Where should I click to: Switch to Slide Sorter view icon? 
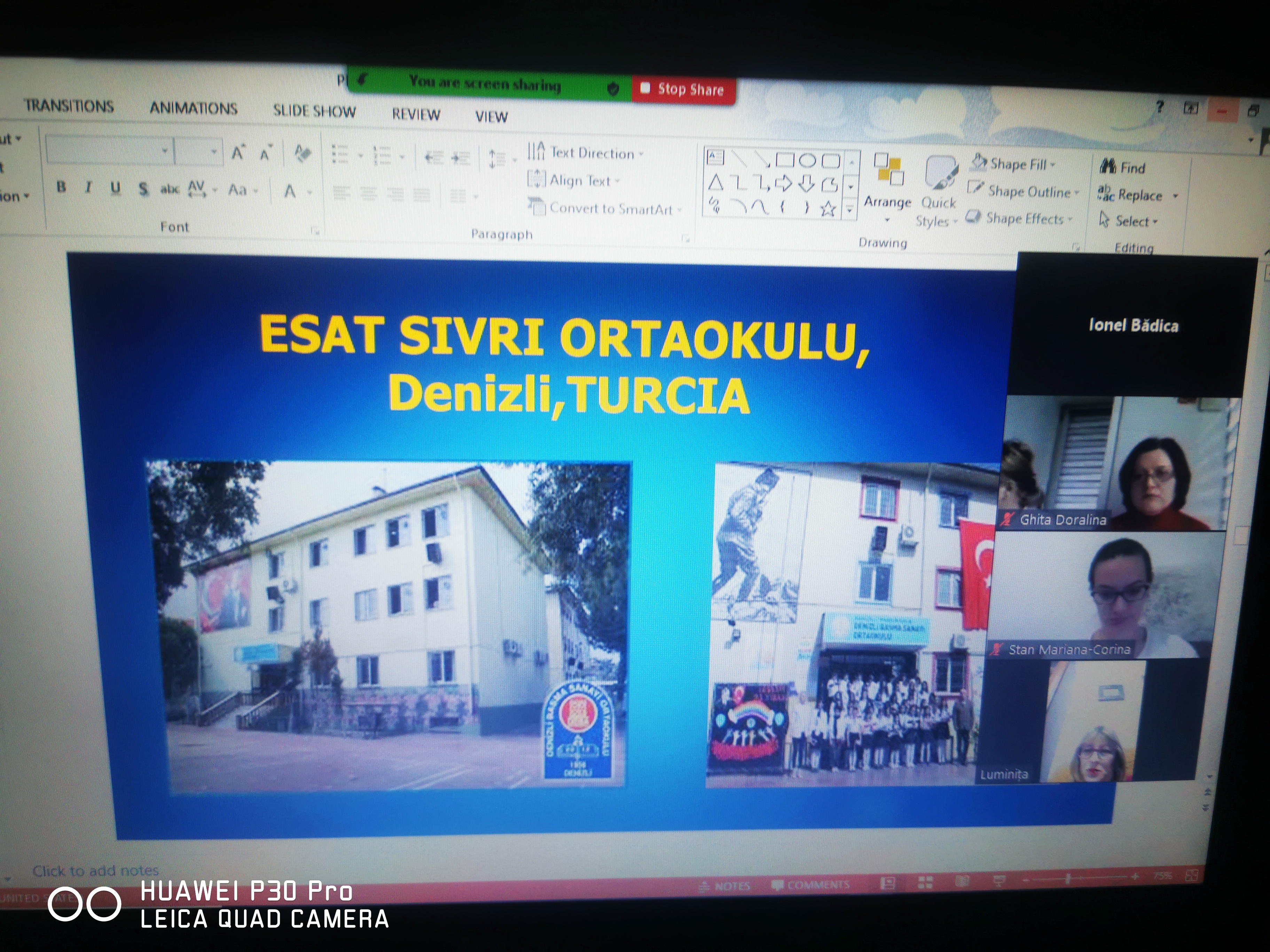pos(925,882)
